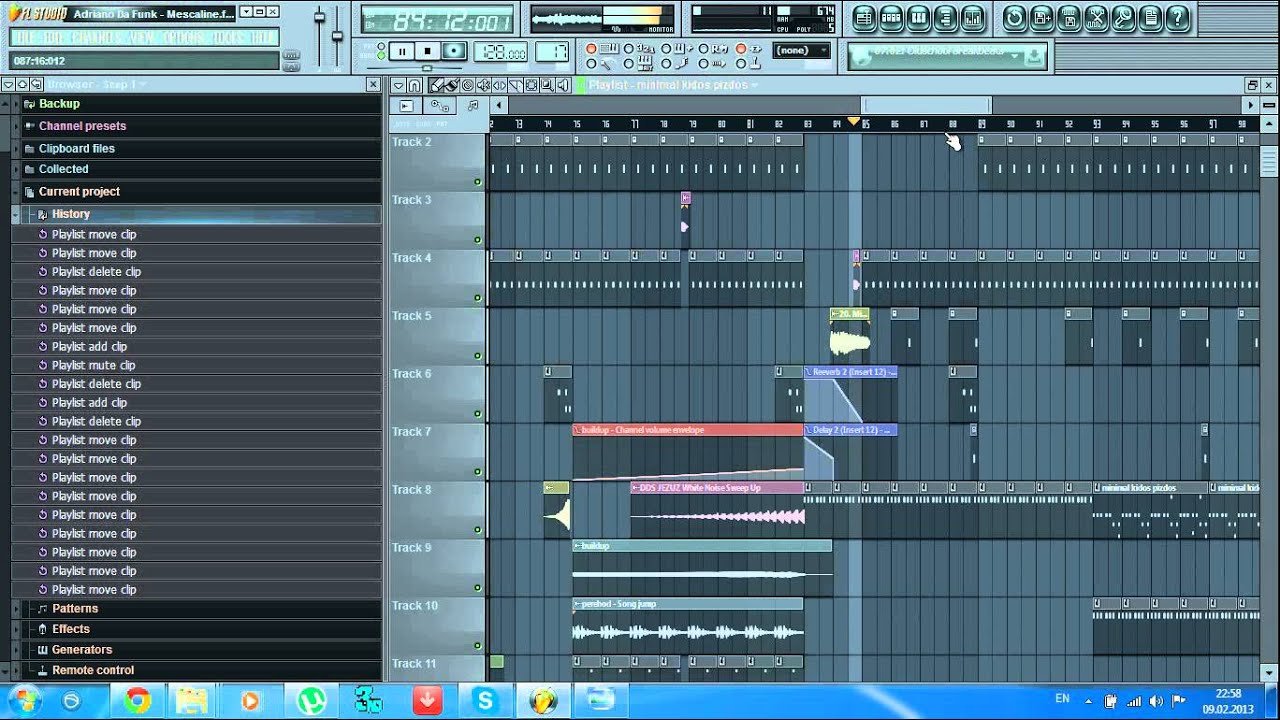1280x720 pixels.
Task: Mute Track 8 via its green dot
Action: pos(477,530)
